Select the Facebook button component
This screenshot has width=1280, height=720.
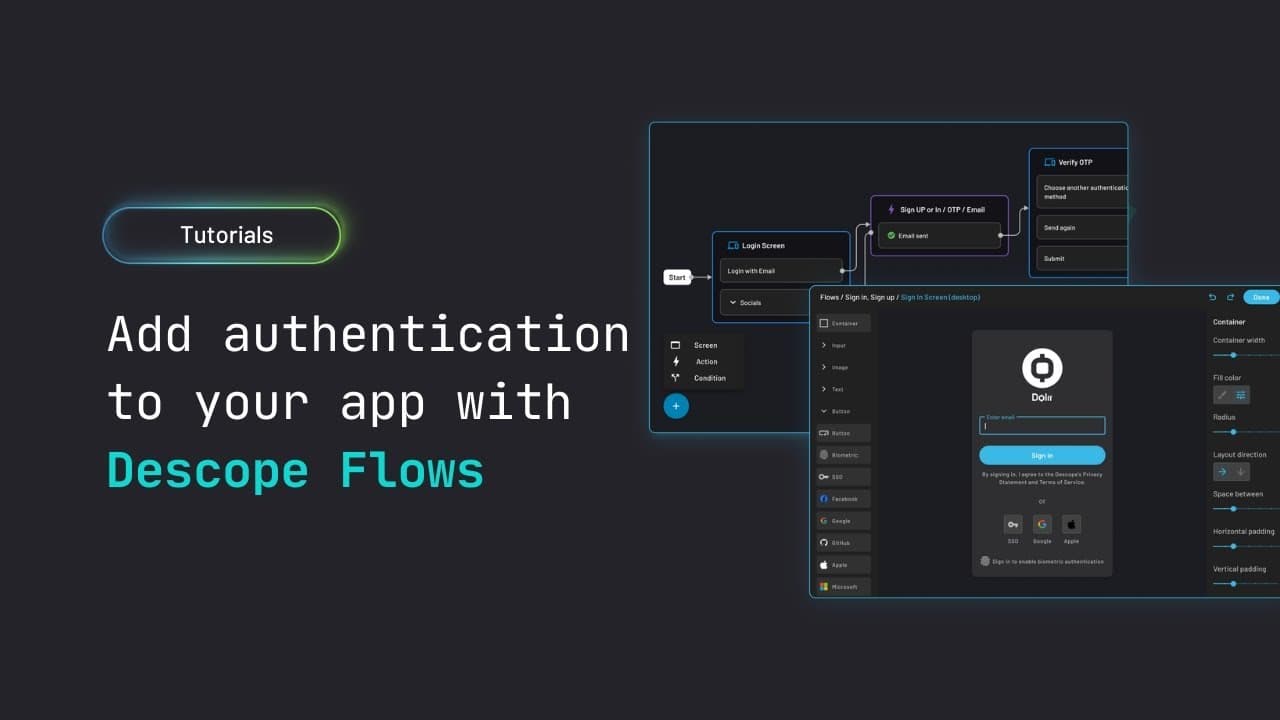pos(843,498)
